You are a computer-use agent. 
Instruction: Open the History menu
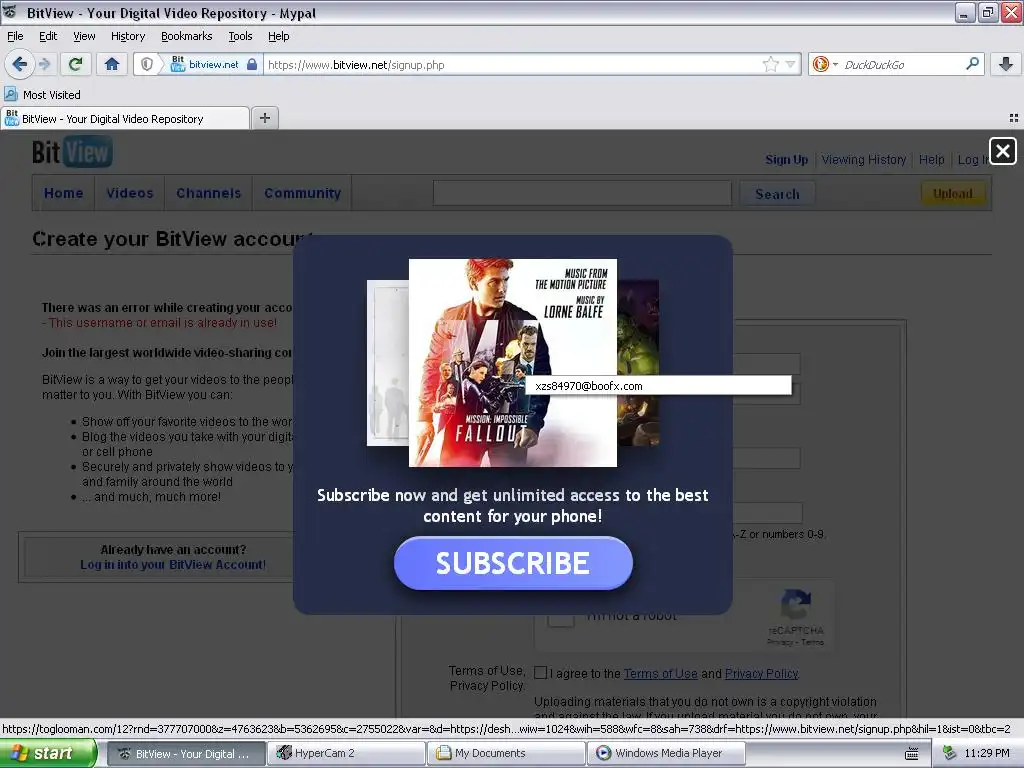tap(127, 36)
